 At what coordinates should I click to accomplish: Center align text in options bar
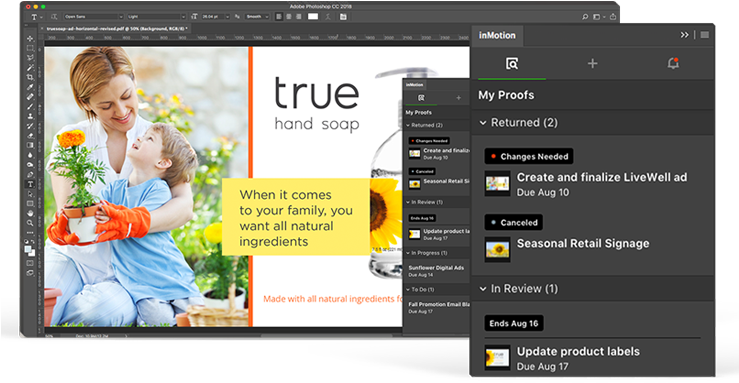(288, 16)
